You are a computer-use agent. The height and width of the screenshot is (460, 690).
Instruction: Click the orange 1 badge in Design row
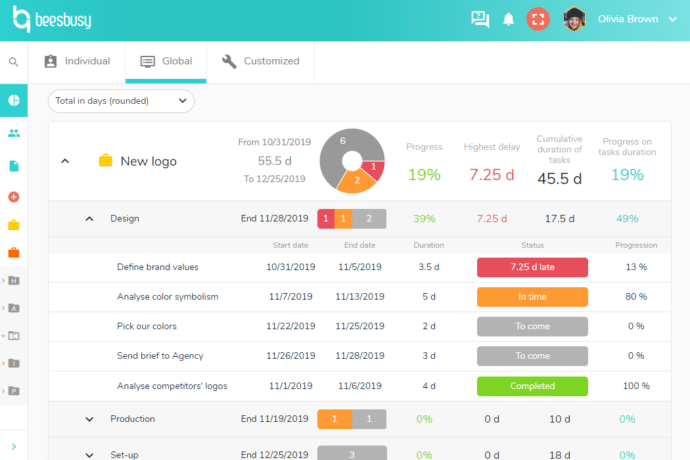point(343,219)
